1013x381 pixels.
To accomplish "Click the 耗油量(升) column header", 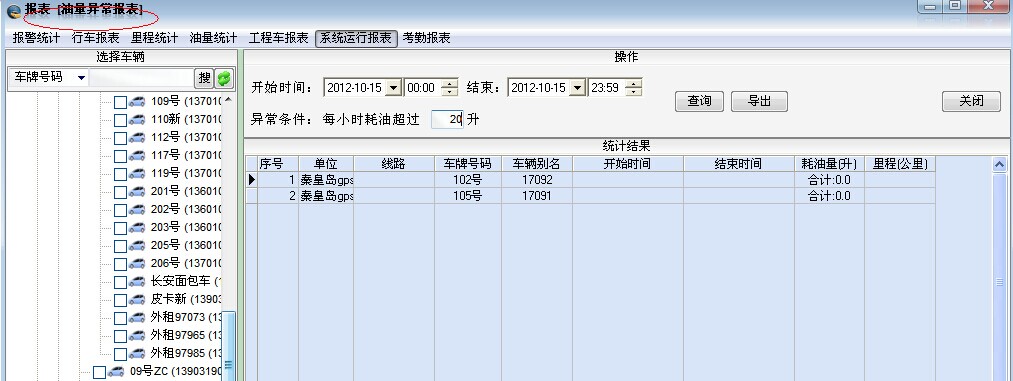I will coord(829,164).
